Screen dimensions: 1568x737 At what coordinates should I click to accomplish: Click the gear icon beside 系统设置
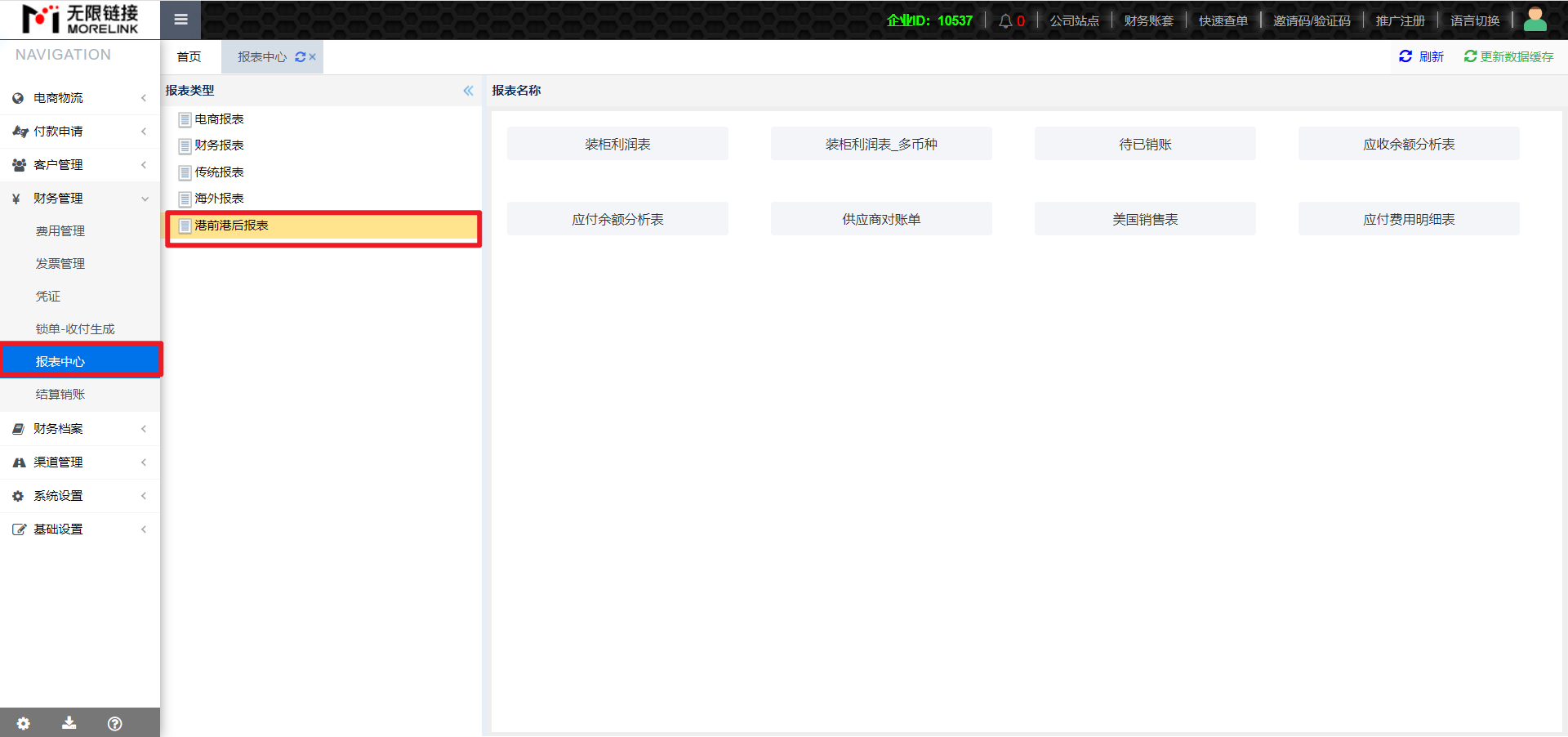18,495
